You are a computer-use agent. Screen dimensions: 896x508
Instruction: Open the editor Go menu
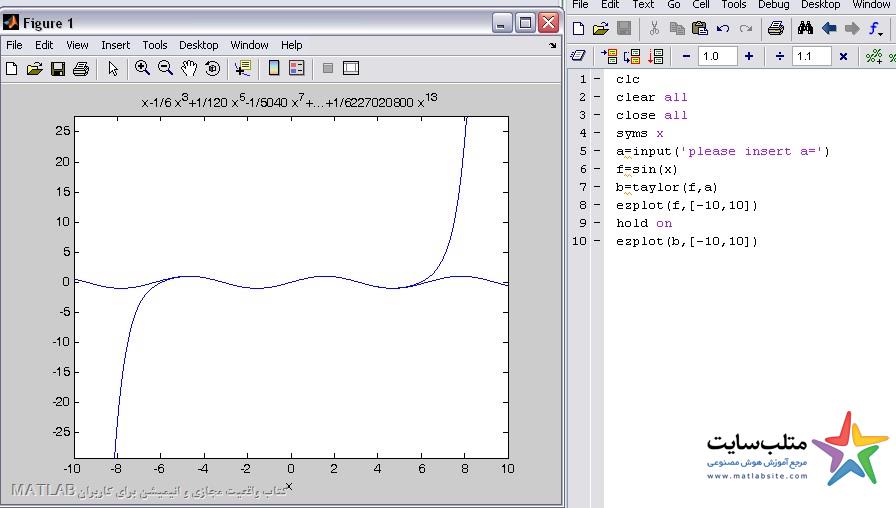click(674, 5)
